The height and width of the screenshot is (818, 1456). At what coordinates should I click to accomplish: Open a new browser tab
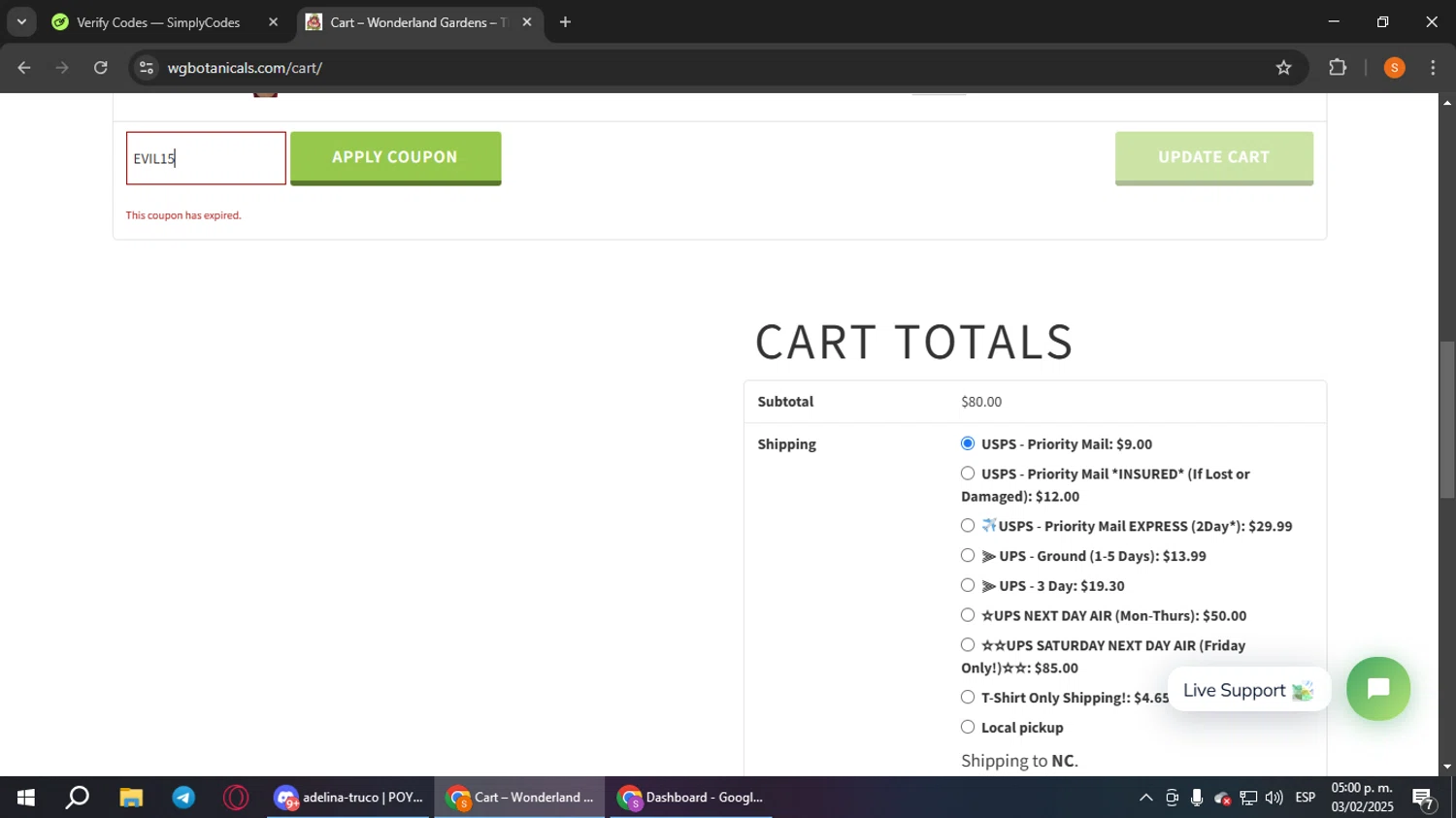pyautogui.click(x=565, y=22)
